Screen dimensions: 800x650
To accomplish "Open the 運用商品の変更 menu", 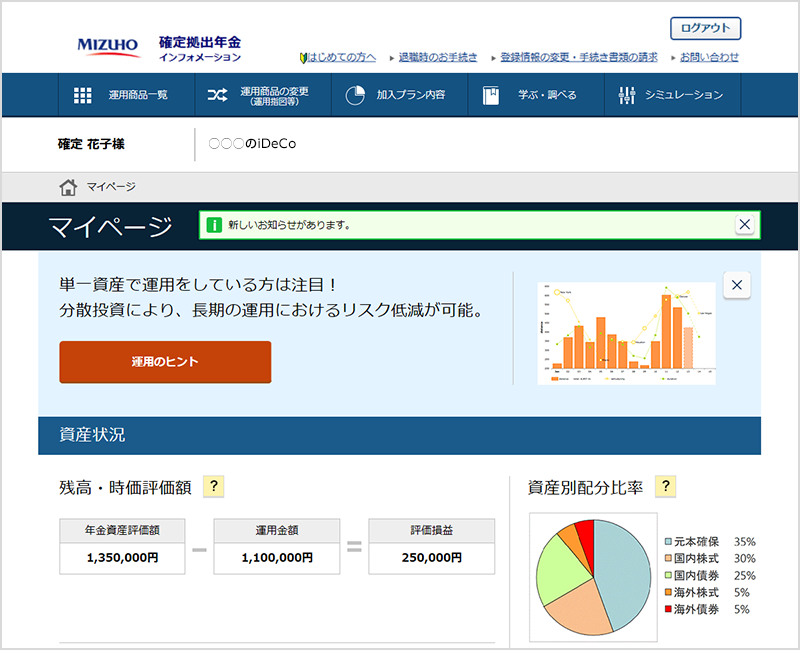I will pyautogui.click(x=263, y=95).
